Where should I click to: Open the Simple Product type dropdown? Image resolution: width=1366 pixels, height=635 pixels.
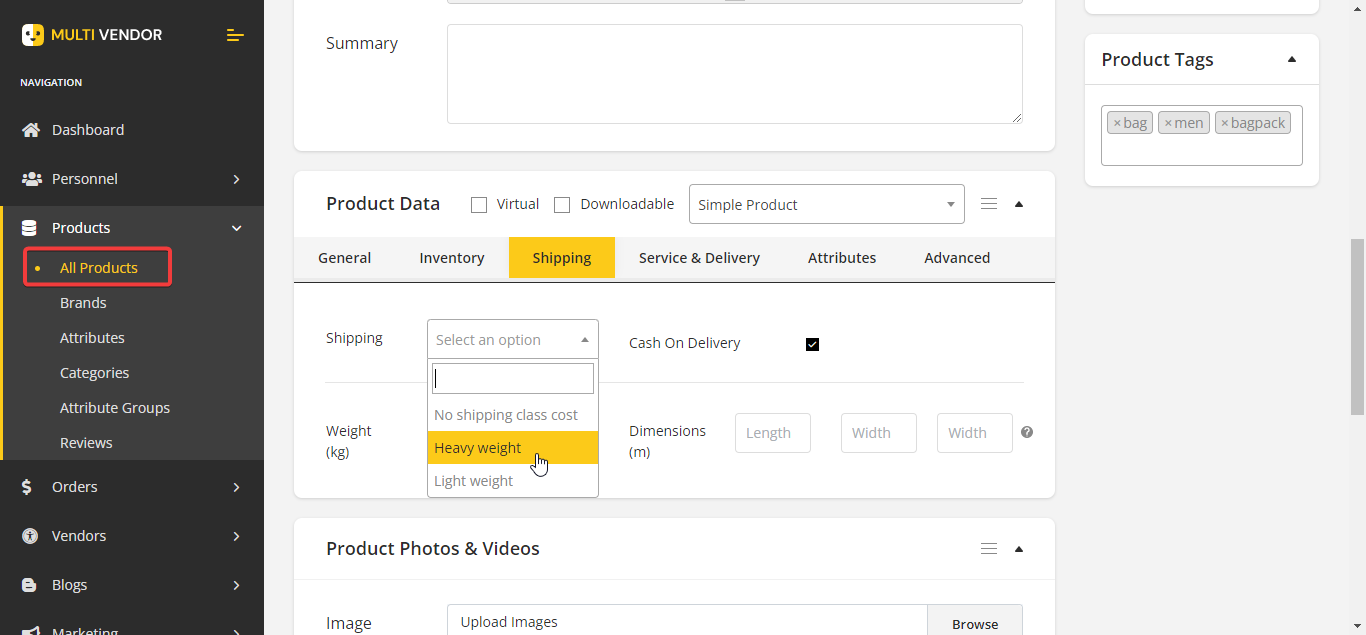(x=826, y=204)
